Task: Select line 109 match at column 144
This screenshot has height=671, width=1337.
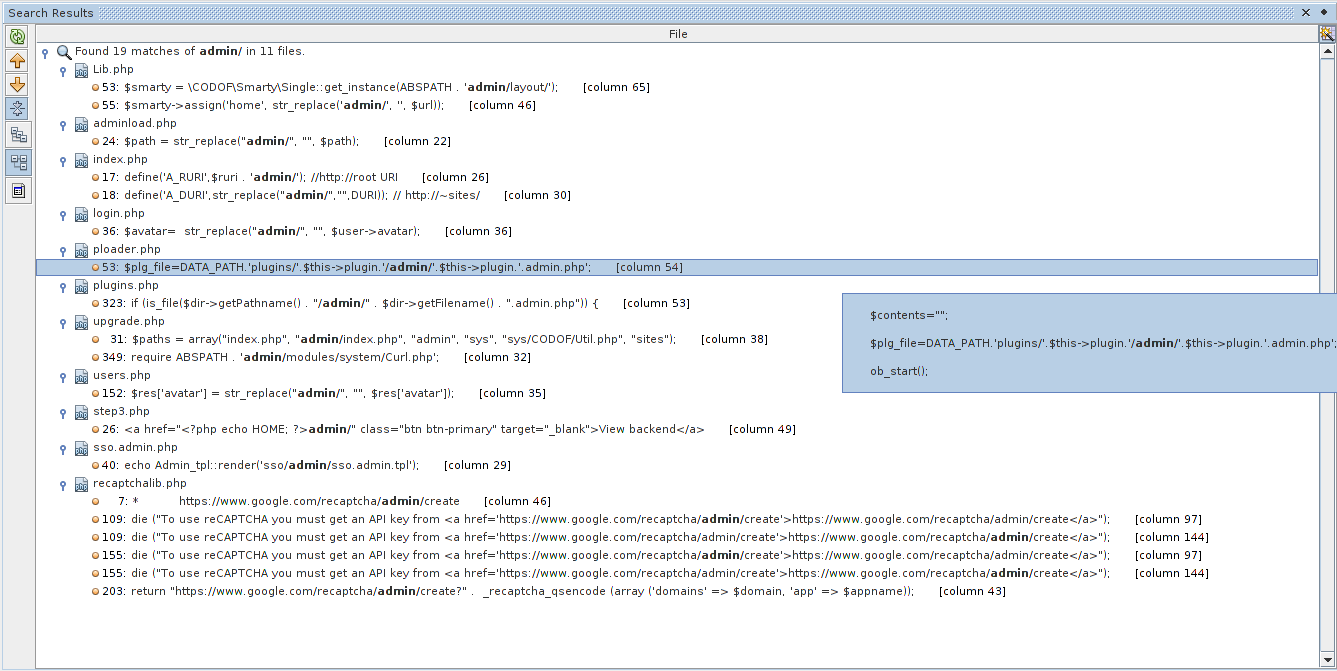Action: pyautogui.click(x=650, y=538)
